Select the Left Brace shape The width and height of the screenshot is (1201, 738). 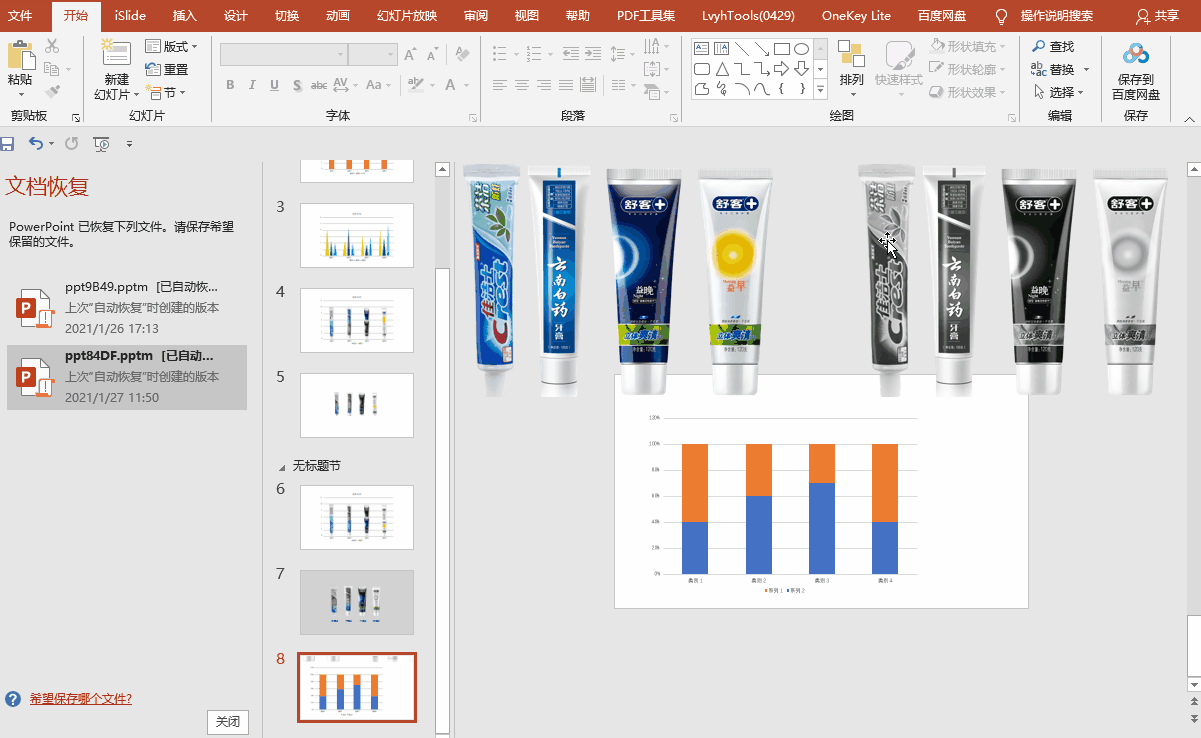tap(781, 89)
